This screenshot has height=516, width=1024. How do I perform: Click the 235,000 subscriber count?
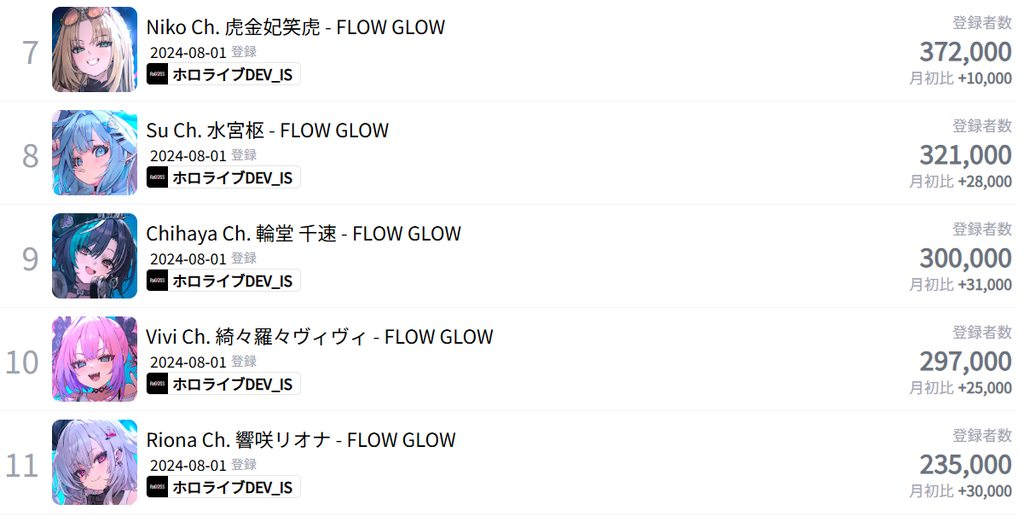pos(965,464)
